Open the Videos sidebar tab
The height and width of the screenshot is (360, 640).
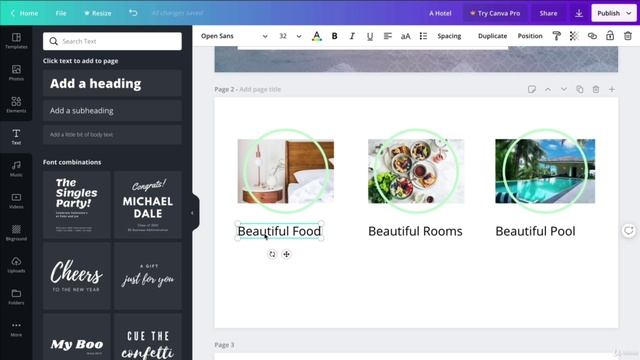[x=16, y=201]
